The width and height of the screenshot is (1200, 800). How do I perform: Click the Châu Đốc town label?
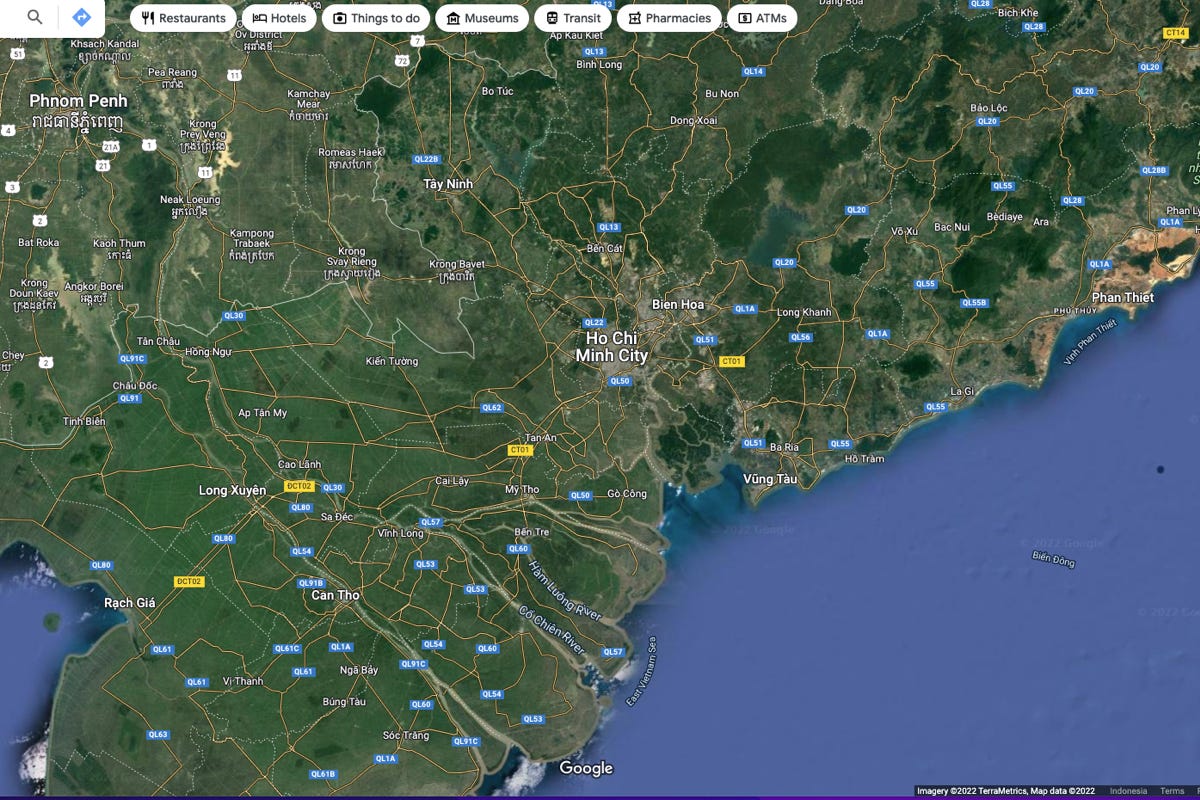pos(135,385)
